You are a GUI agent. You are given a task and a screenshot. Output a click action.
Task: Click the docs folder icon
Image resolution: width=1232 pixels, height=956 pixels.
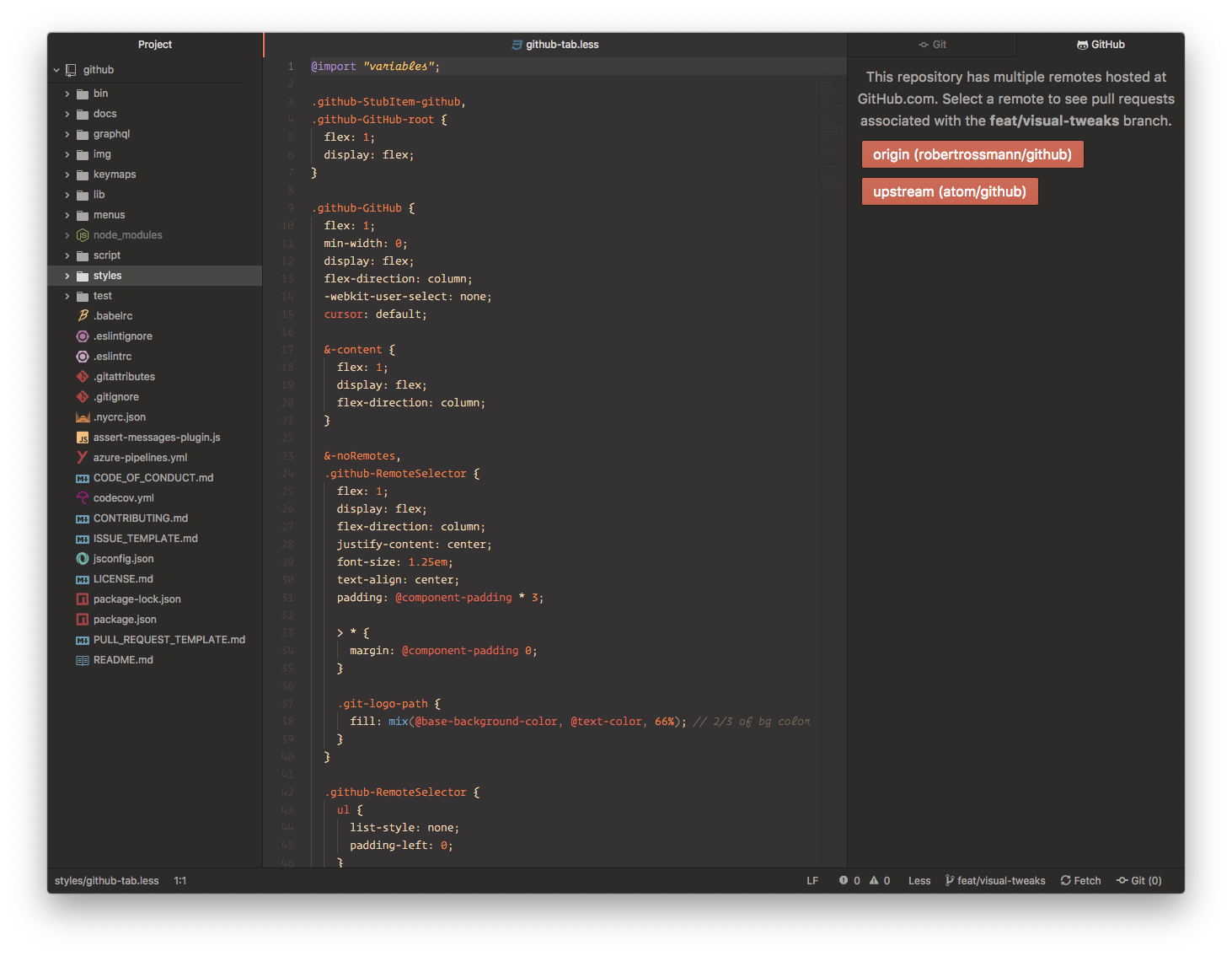tap(83, 114)
